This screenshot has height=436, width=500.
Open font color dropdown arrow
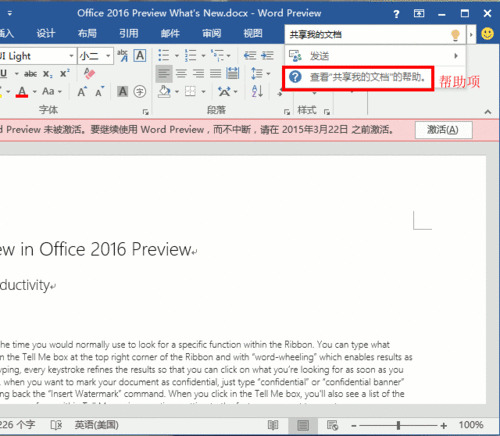(34, 92)
